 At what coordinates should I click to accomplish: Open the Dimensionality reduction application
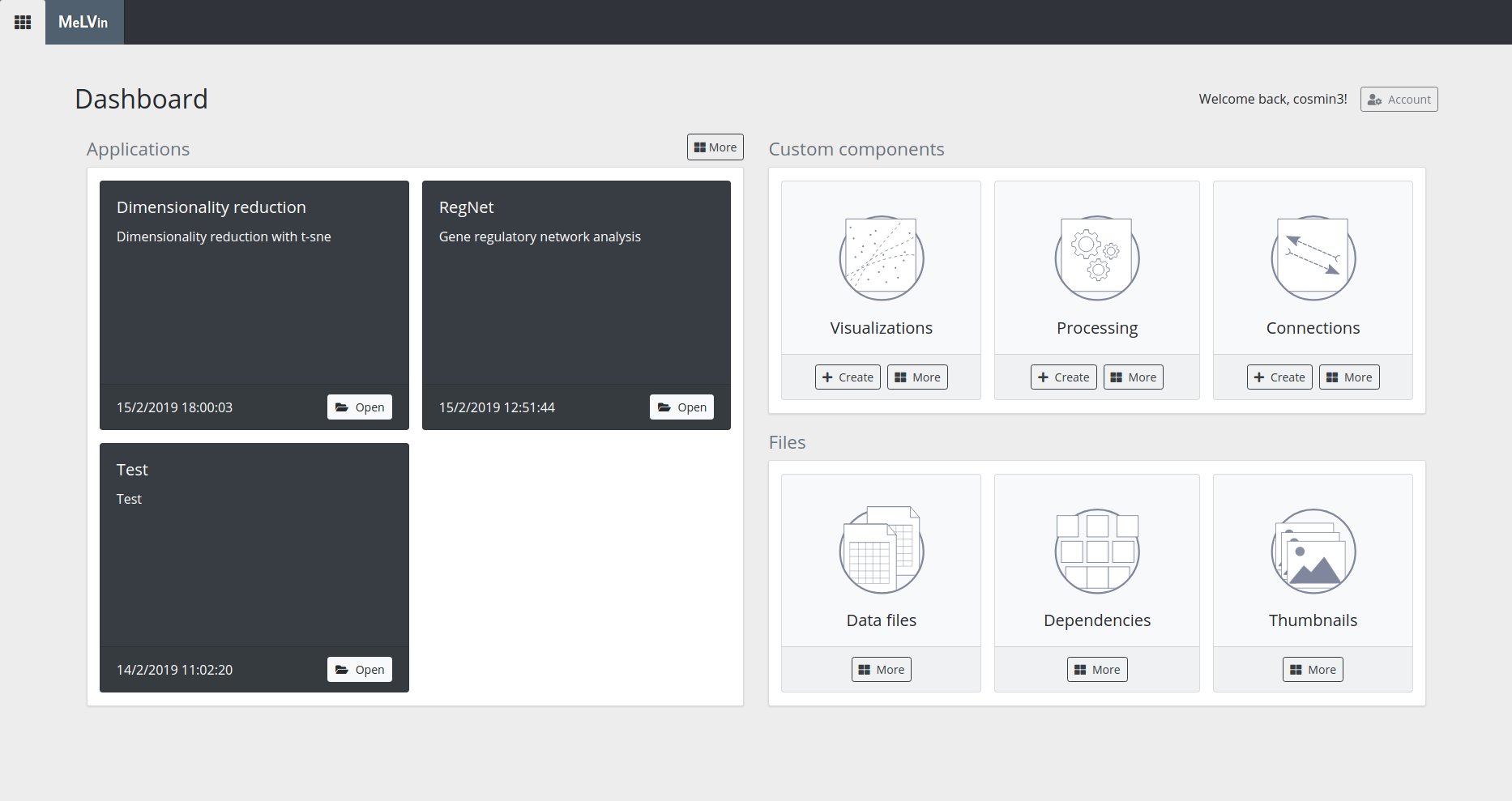[x=359, y=407]
